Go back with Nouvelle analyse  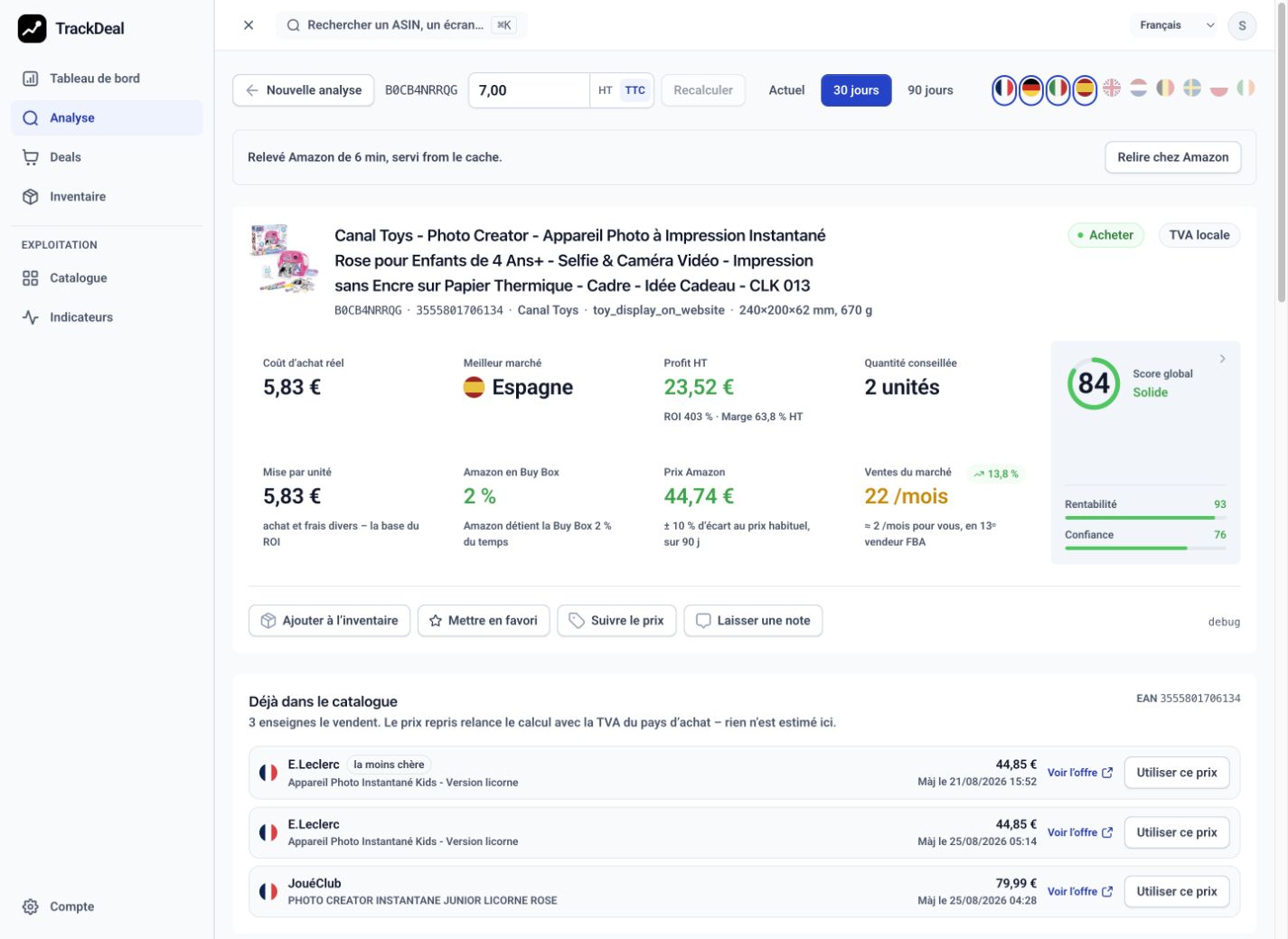tap(303, 90)
